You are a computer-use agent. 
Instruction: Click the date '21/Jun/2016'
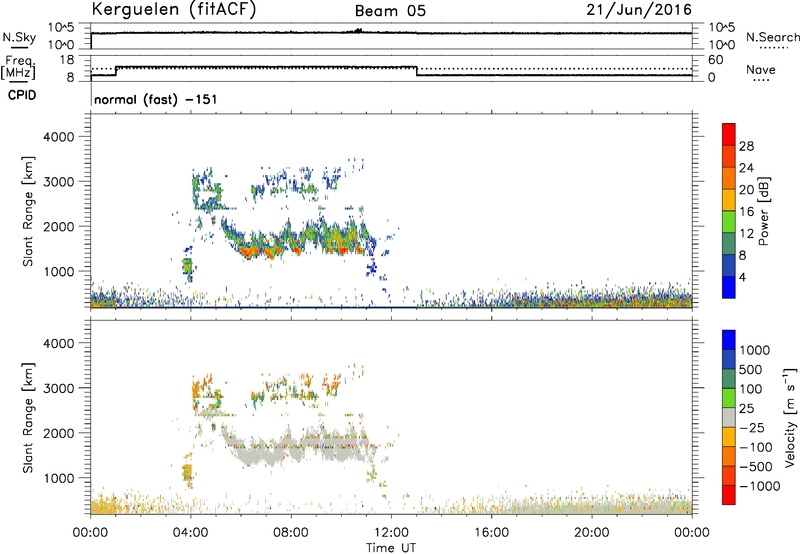tap(639, 10)
